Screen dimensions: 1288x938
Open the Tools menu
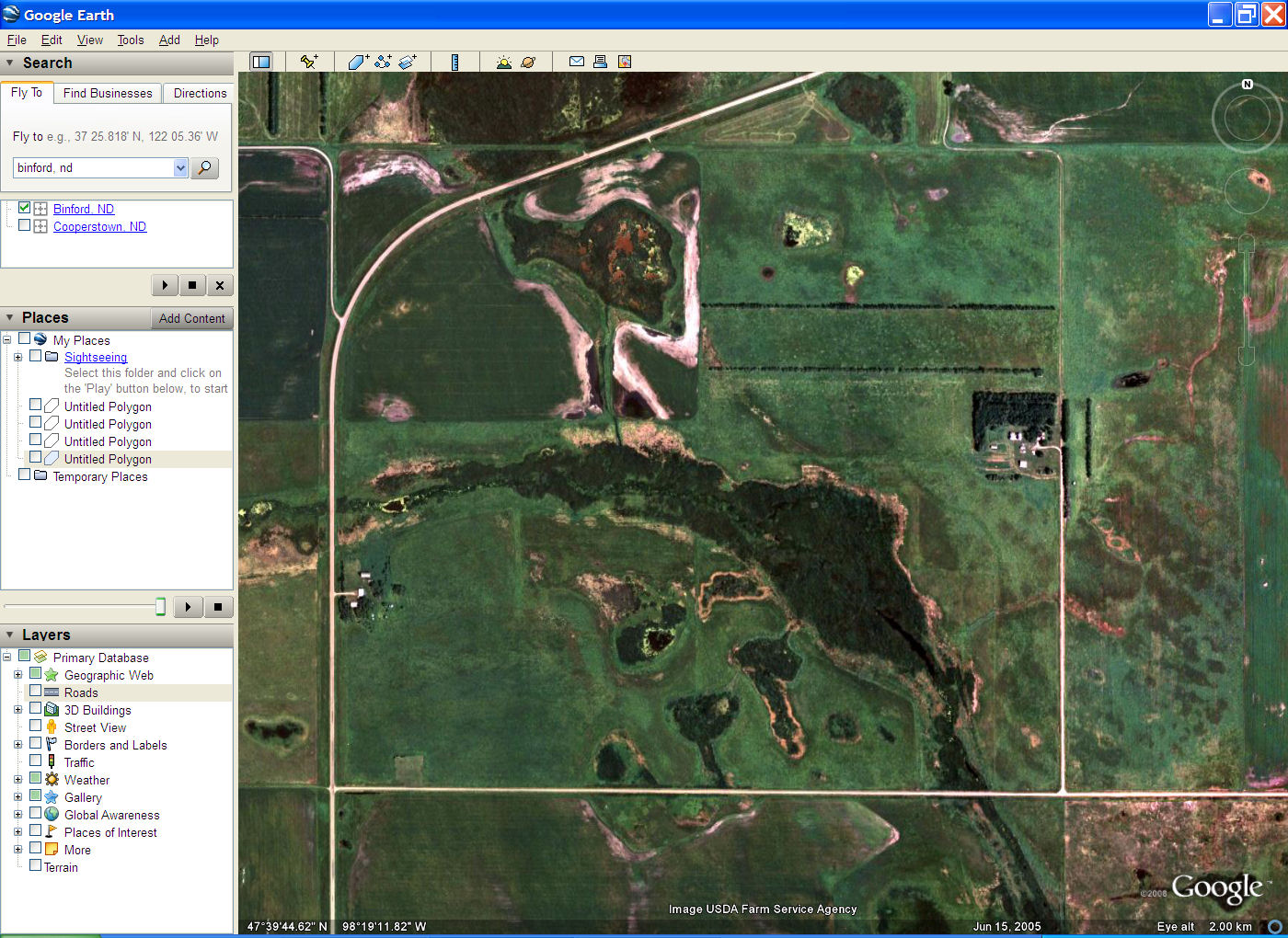[x=131, y=40]
